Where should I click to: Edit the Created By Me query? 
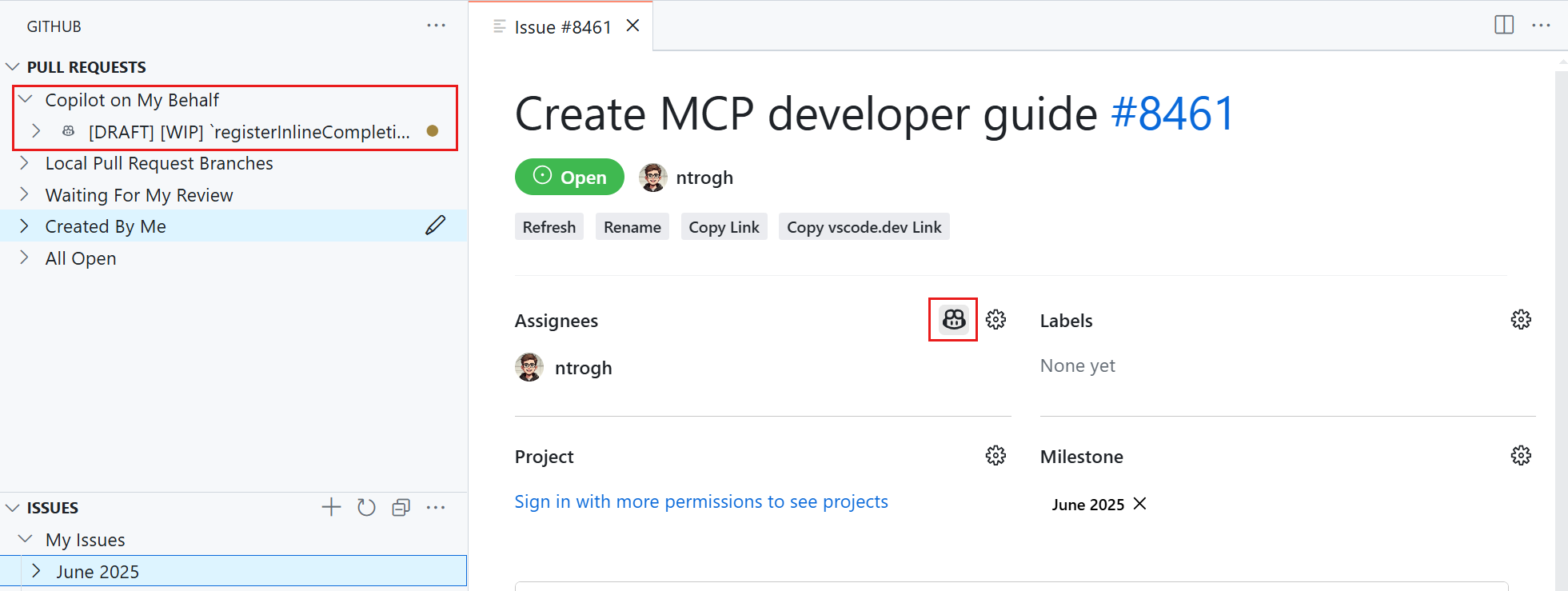click(435, 226)
